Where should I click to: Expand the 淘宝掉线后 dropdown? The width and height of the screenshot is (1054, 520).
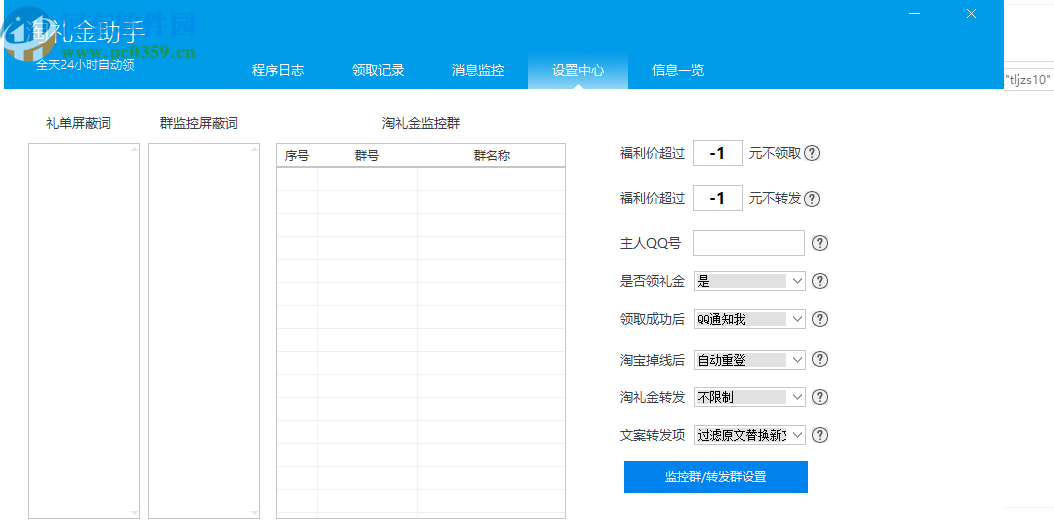point(797,360)
